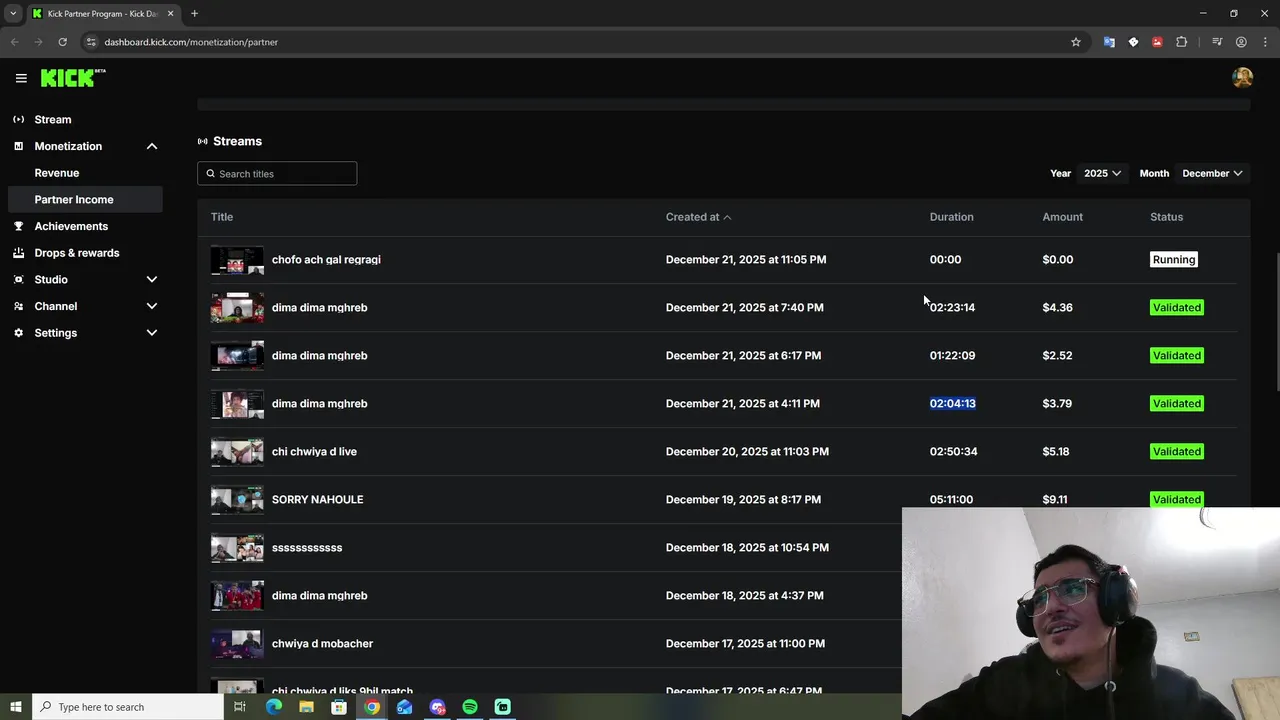Viewport: 1280px width, 720px height.
Task: Open the Year 2025 dropdown
Action: [x=1102, y=173]
